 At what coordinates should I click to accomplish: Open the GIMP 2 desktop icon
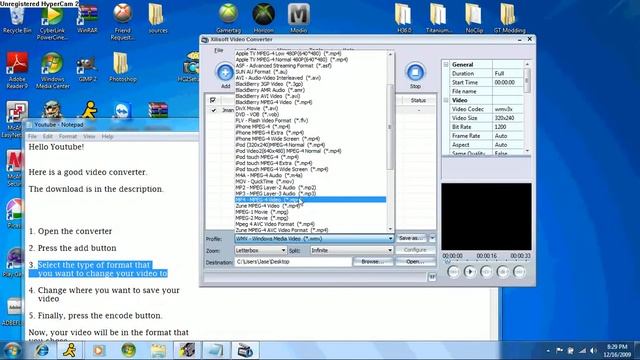click(x=87, y=68)
